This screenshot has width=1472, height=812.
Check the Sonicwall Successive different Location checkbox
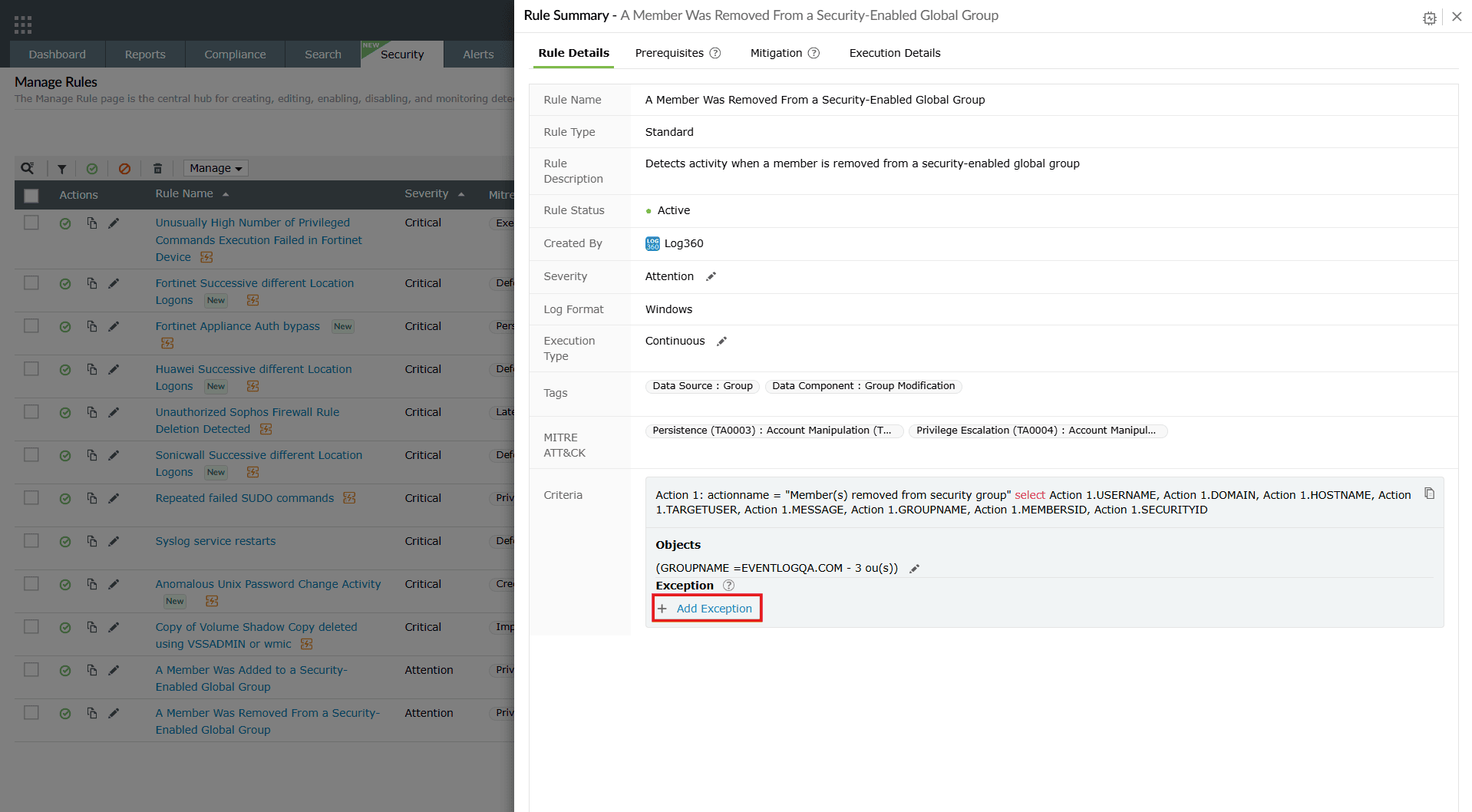click(31, 454)
